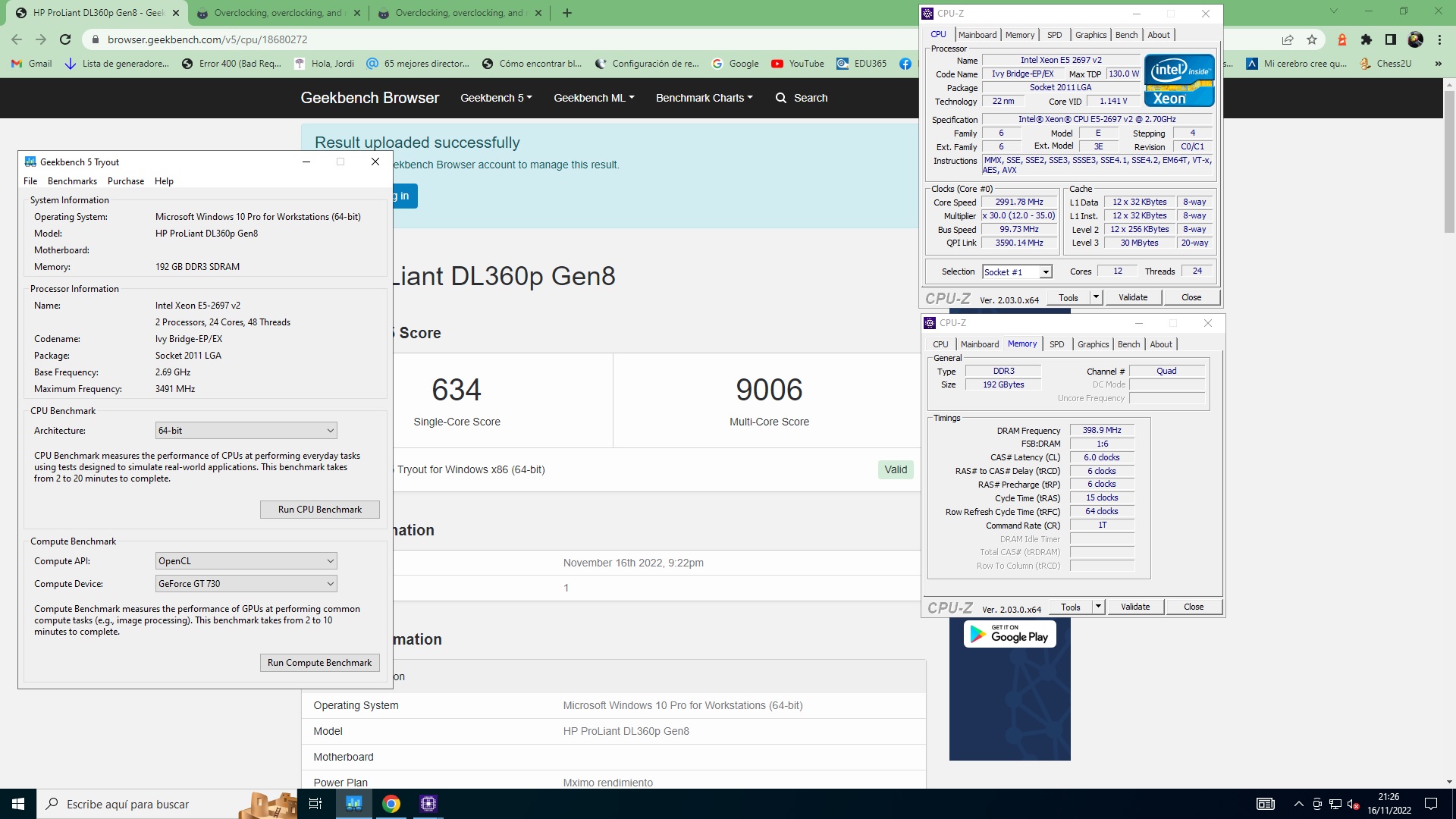This screenshot has width=1456, height=819.
Task: Click the Google Play badge
Action: click(1010, 634)
